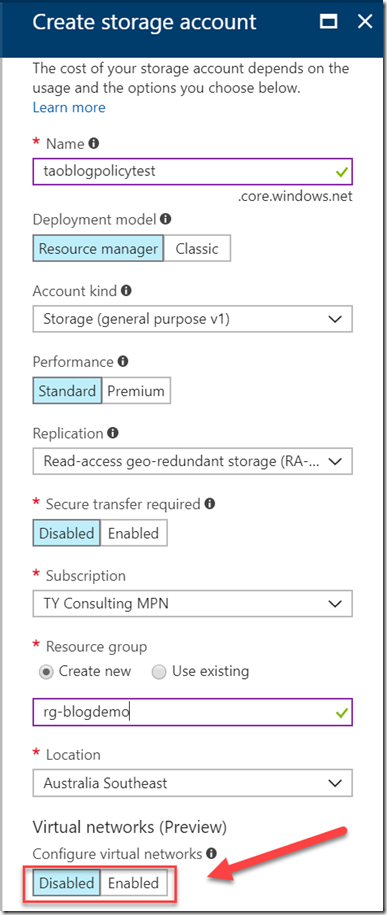Open the Replication dropdown
387x915 pixels.
pyautogui.click(x=193, y=461)
